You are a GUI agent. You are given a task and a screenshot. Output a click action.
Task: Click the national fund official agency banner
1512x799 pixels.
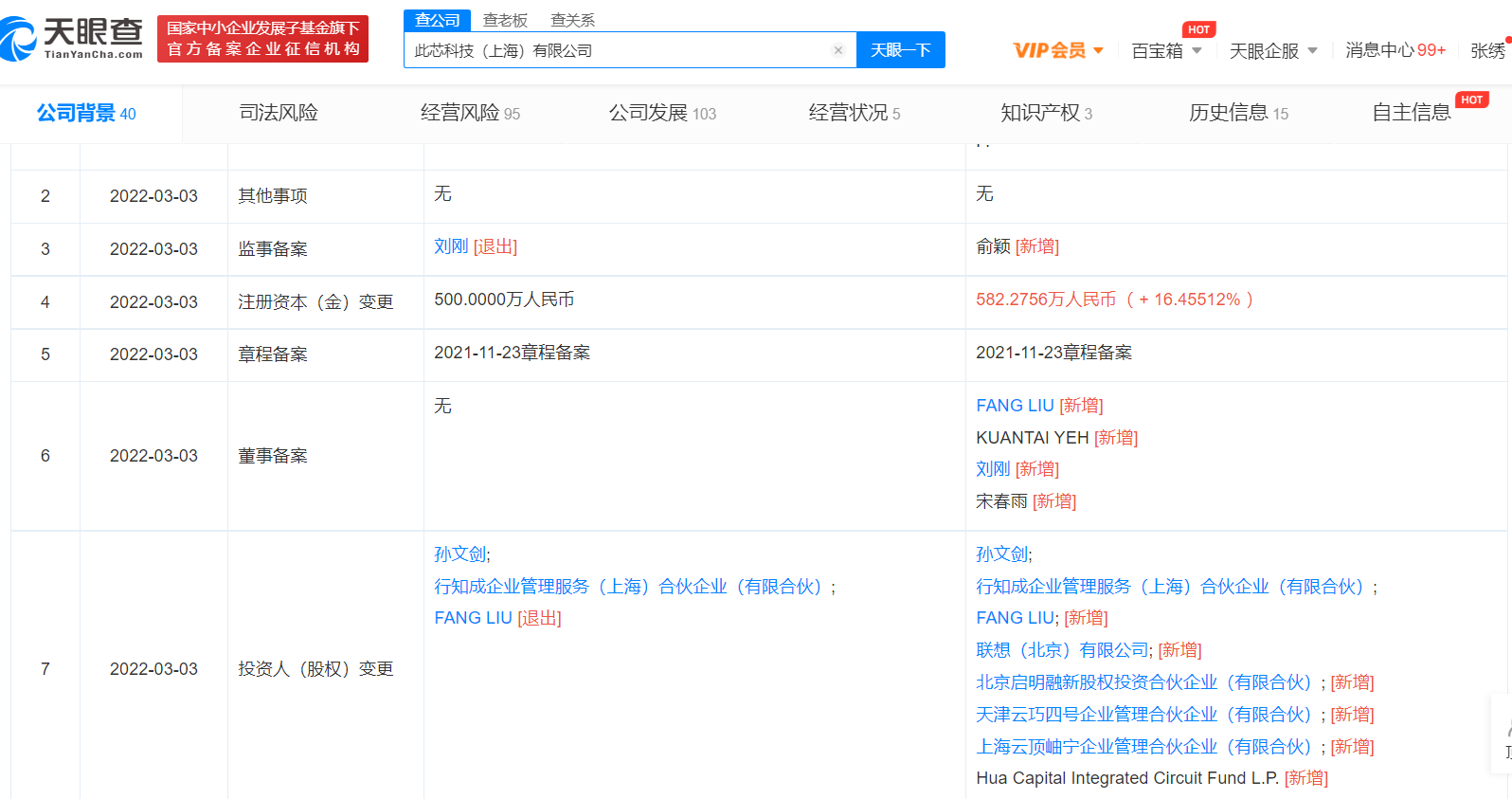point(262,39)
